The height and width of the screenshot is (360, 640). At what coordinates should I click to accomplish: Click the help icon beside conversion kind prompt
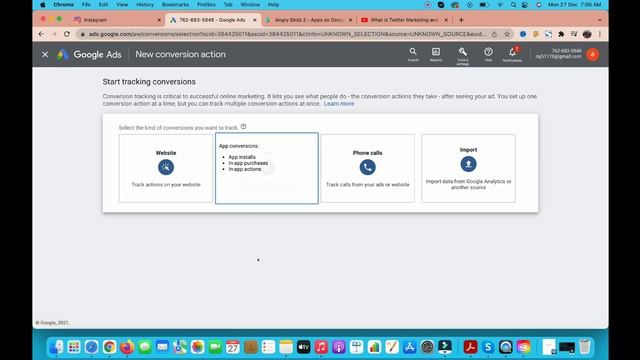(x=244, y=127)
